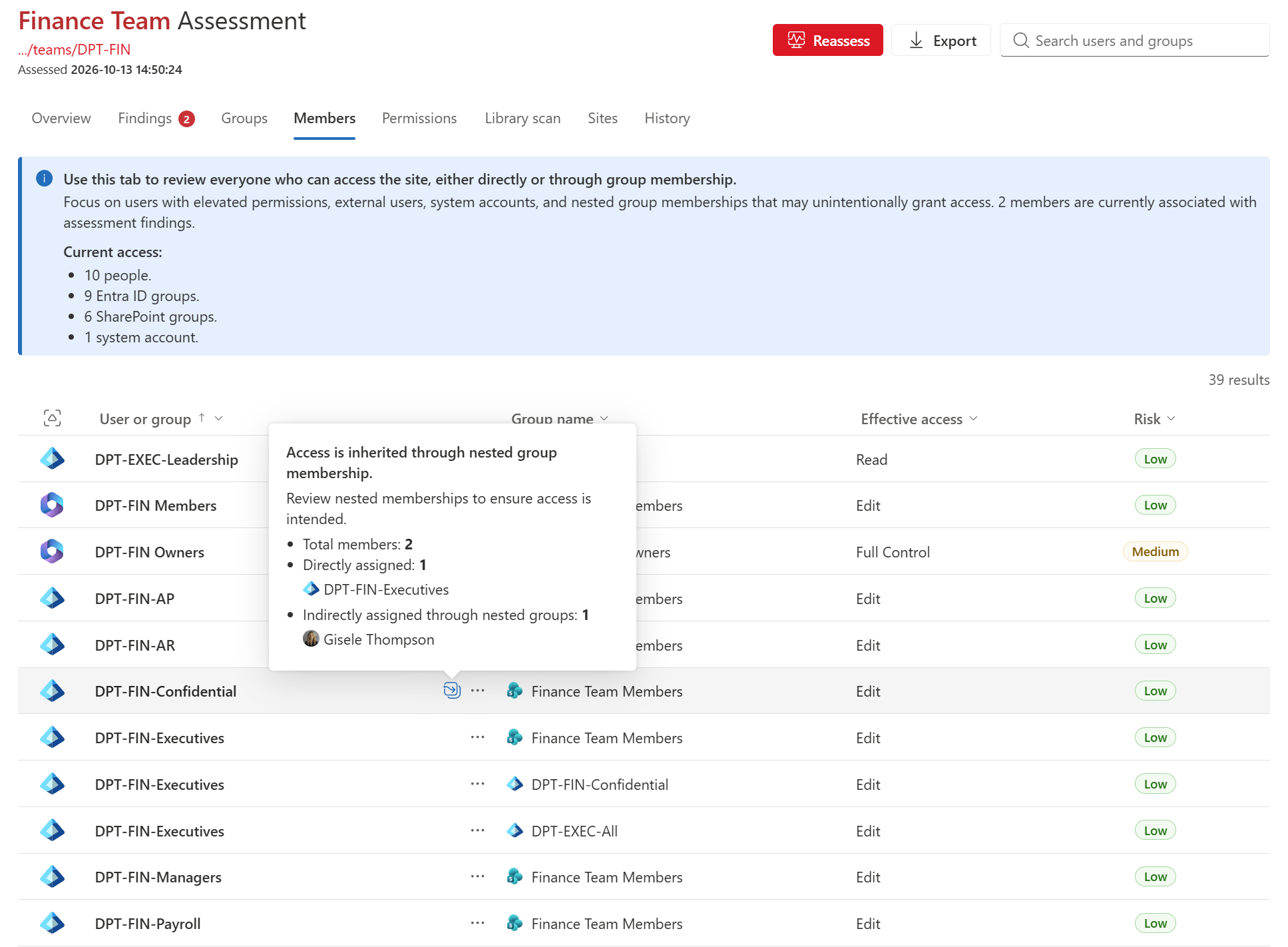Export the assessment
Screen dimensions: 1288x947
[941, 41]
